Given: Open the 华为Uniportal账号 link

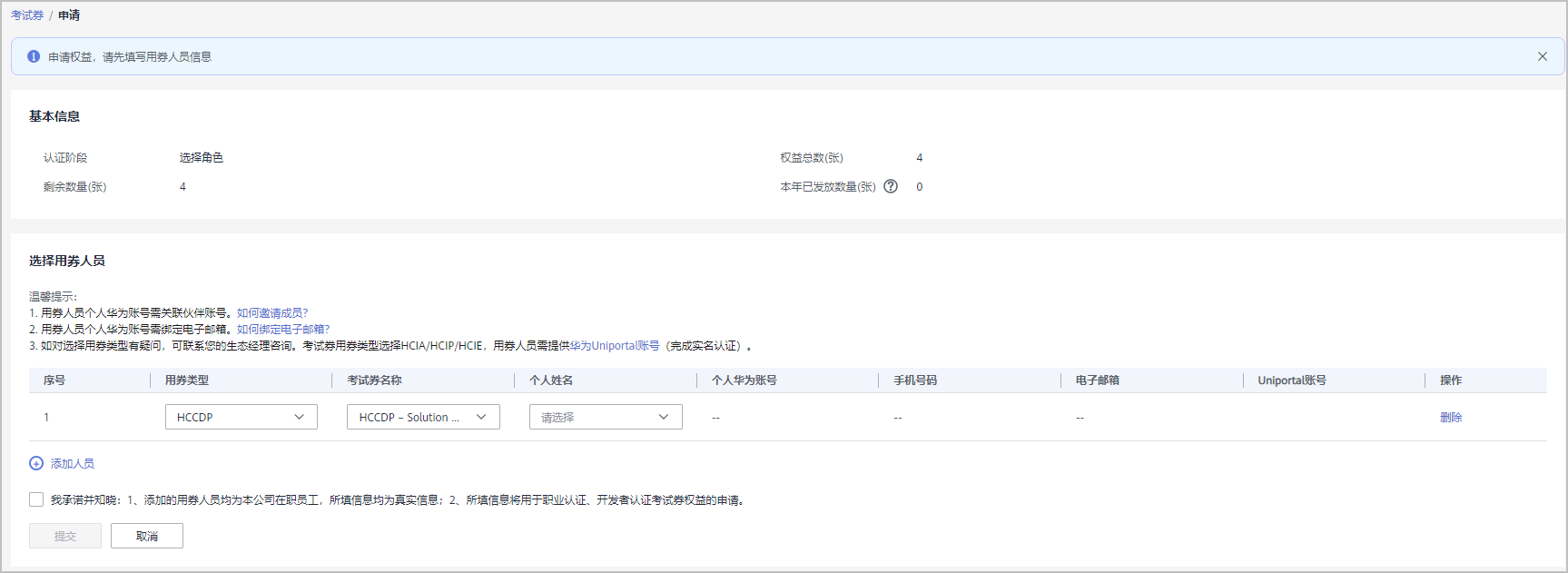Looking at the screenshot, I should pyautogui.click(x=615, y=345).
